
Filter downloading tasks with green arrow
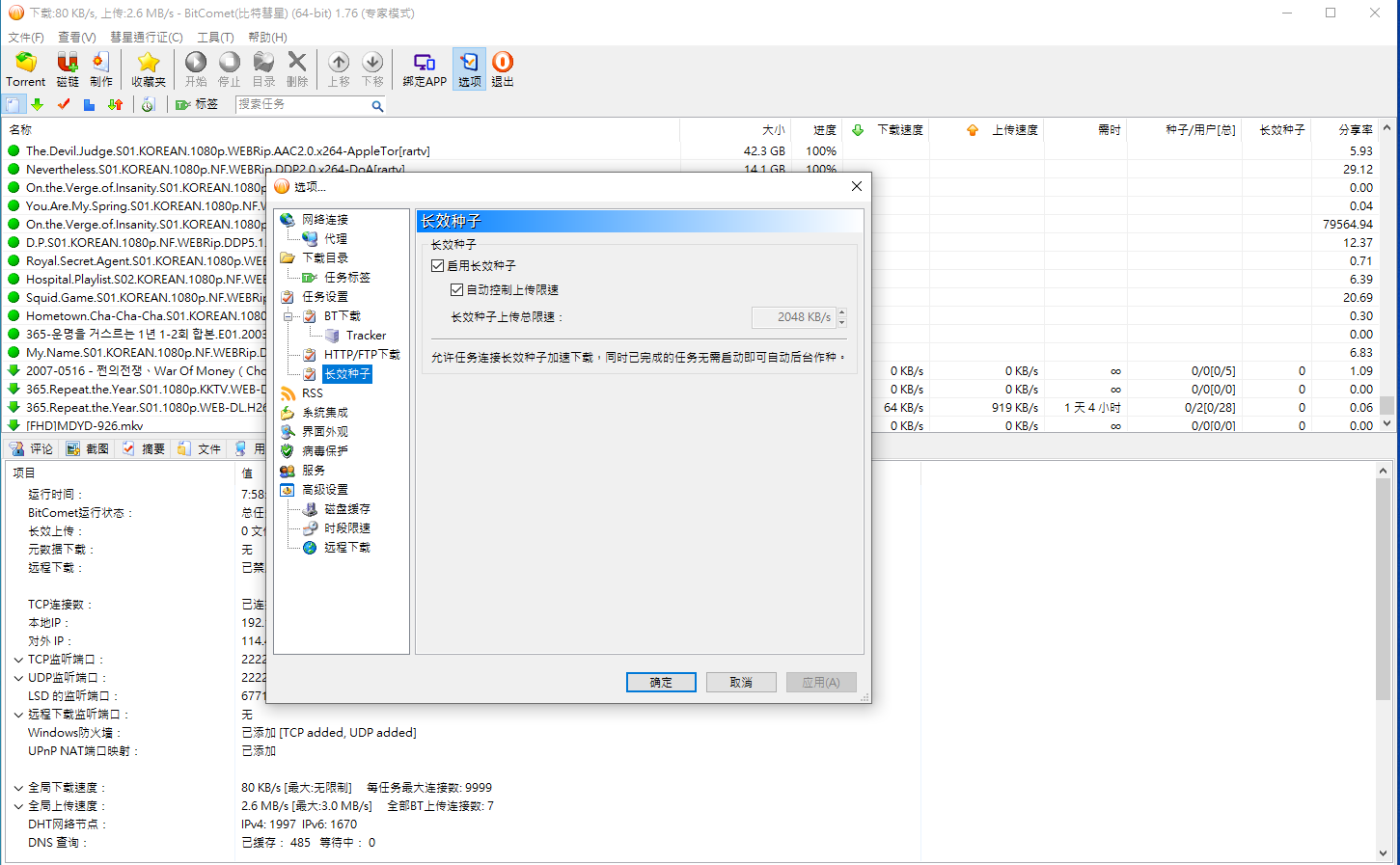37,104
